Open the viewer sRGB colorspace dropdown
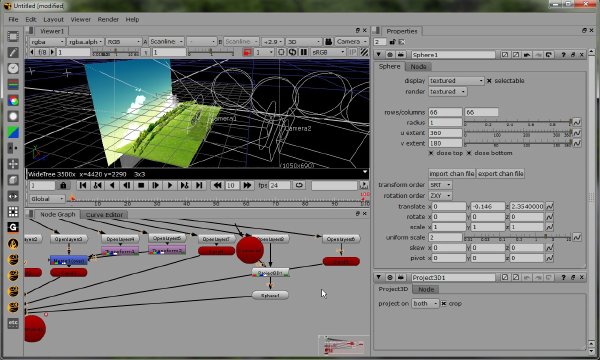600x360 pixels. coord(328,52)
